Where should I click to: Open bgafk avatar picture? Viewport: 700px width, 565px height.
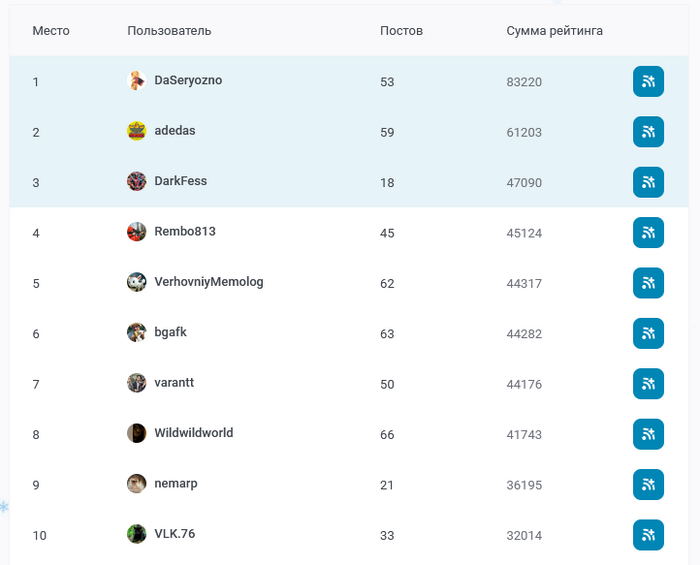(x=137, y=332)
